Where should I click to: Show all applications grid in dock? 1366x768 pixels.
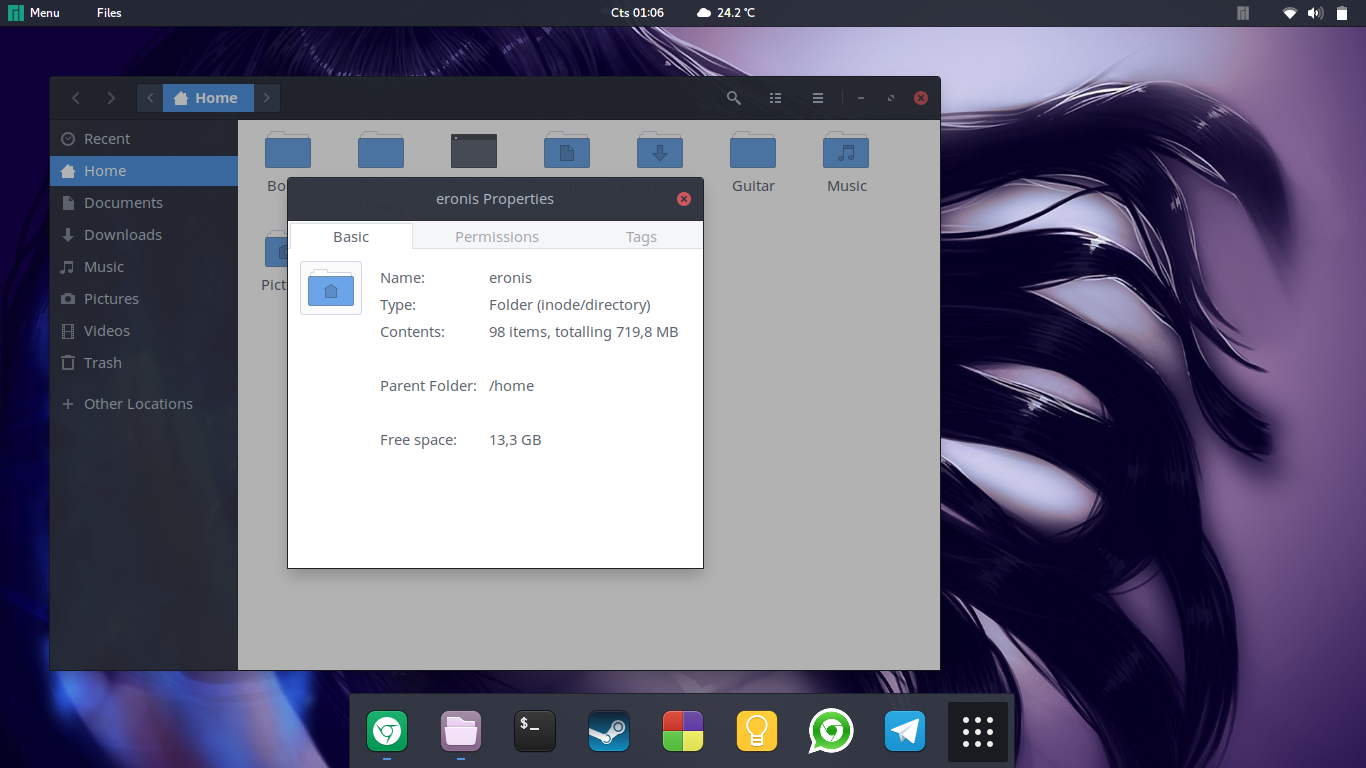(x=978, y=732)
